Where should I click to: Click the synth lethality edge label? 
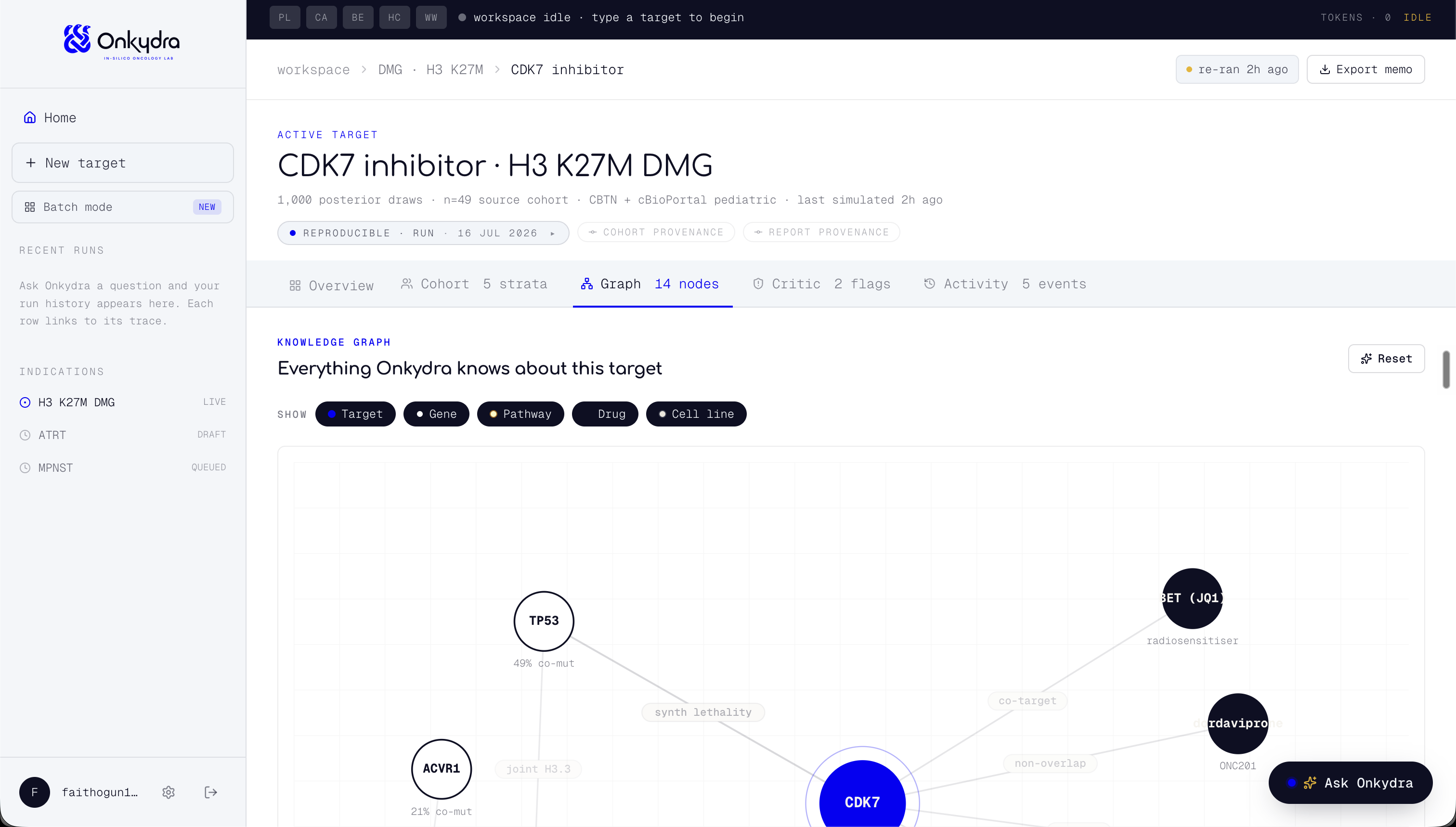(x=702, y=712)
